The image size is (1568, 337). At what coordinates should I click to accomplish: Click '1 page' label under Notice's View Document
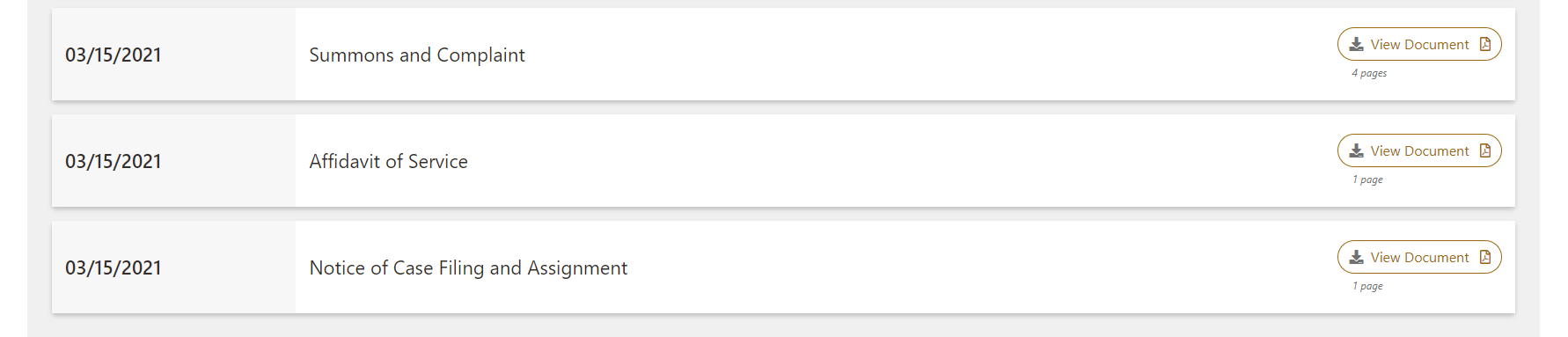click(1367, 286)
